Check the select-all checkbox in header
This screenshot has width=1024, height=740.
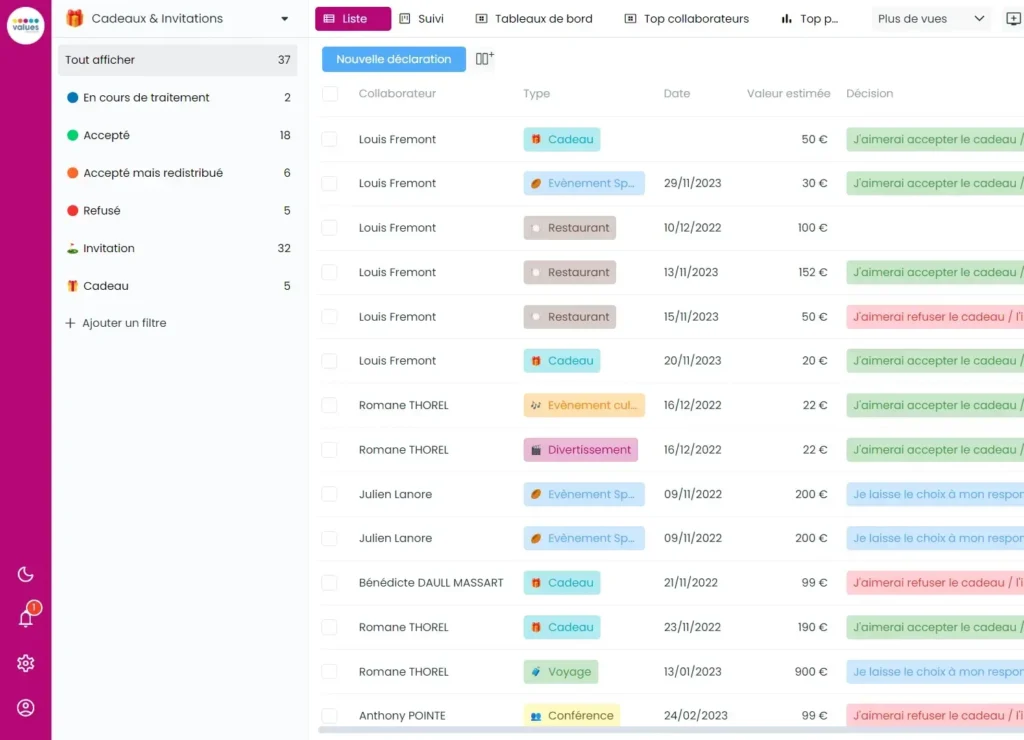[330, 94]
